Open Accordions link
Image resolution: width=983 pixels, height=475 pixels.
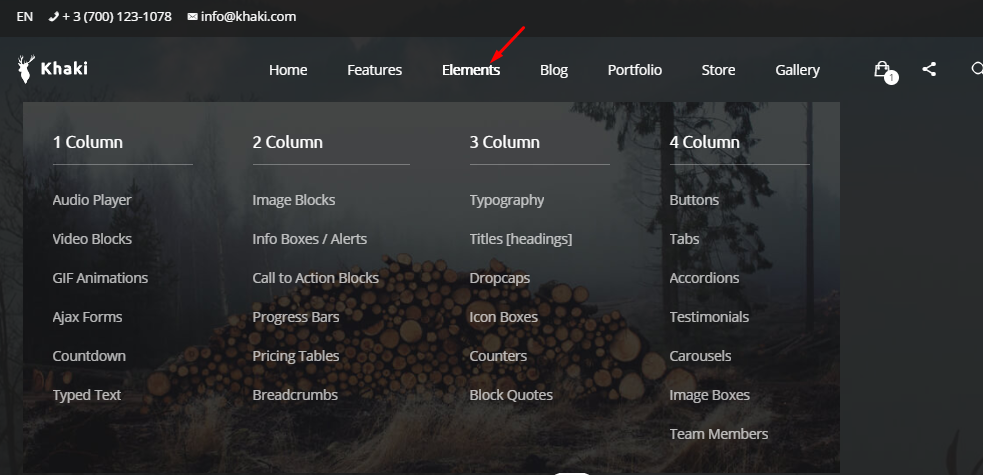coord(704,278)
